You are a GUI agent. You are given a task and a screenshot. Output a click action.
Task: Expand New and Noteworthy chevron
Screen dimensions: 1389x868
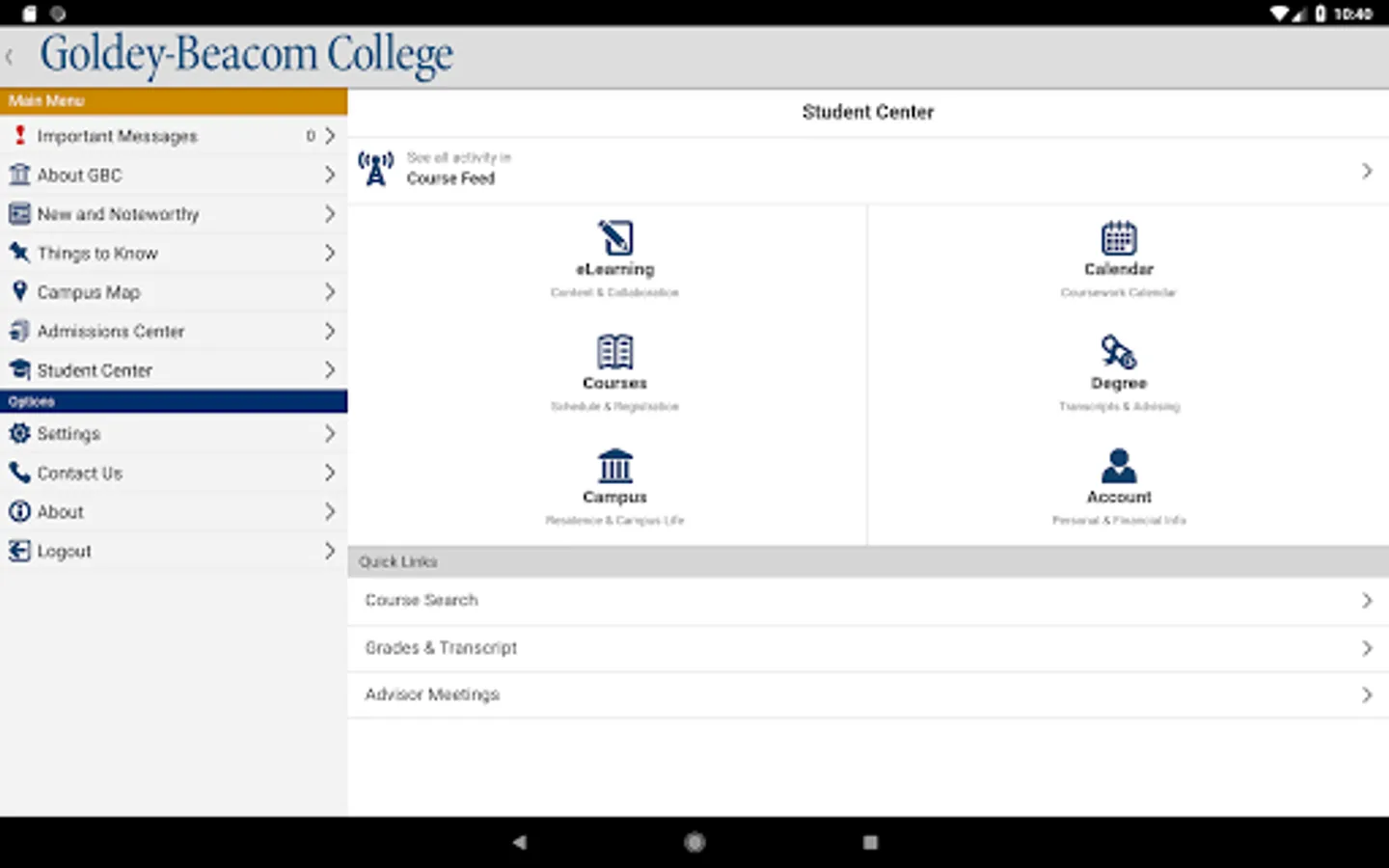330,213
